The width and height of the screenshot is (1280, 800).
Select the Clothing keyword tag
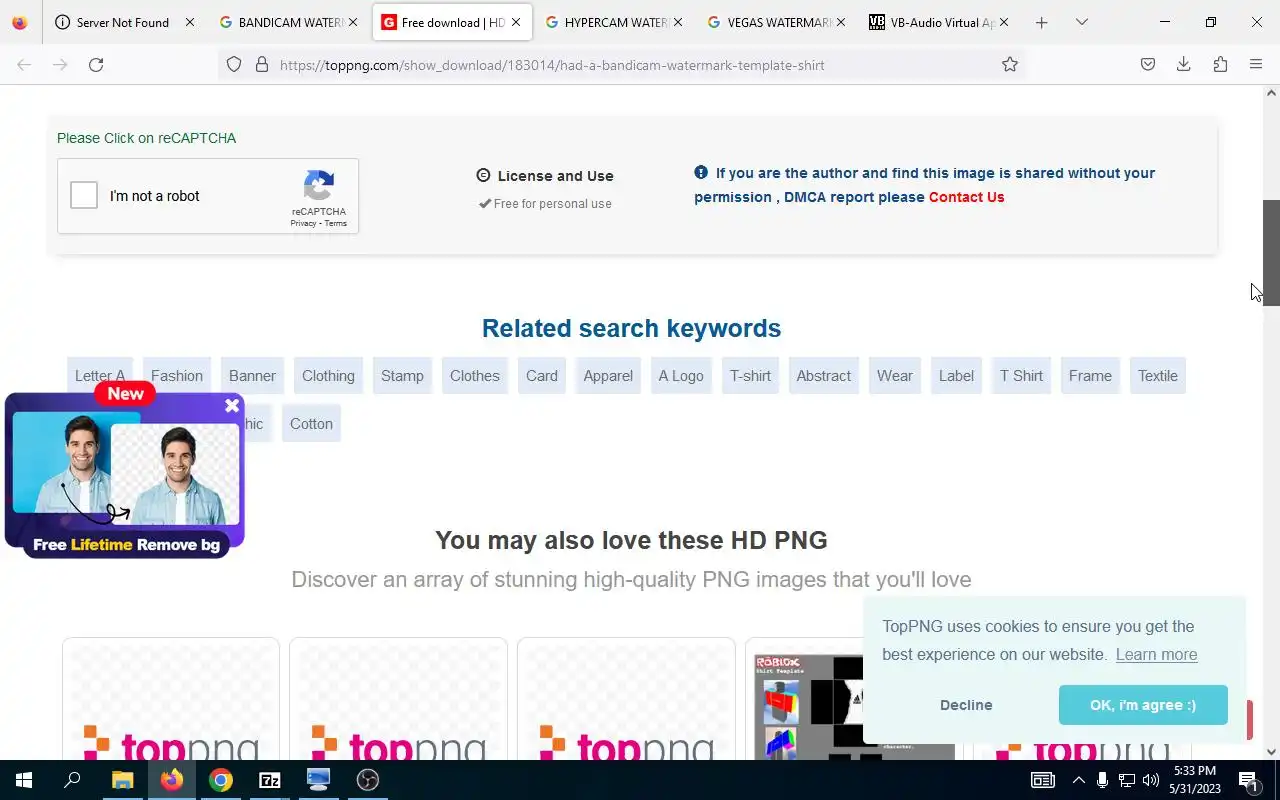pos(328,376)
